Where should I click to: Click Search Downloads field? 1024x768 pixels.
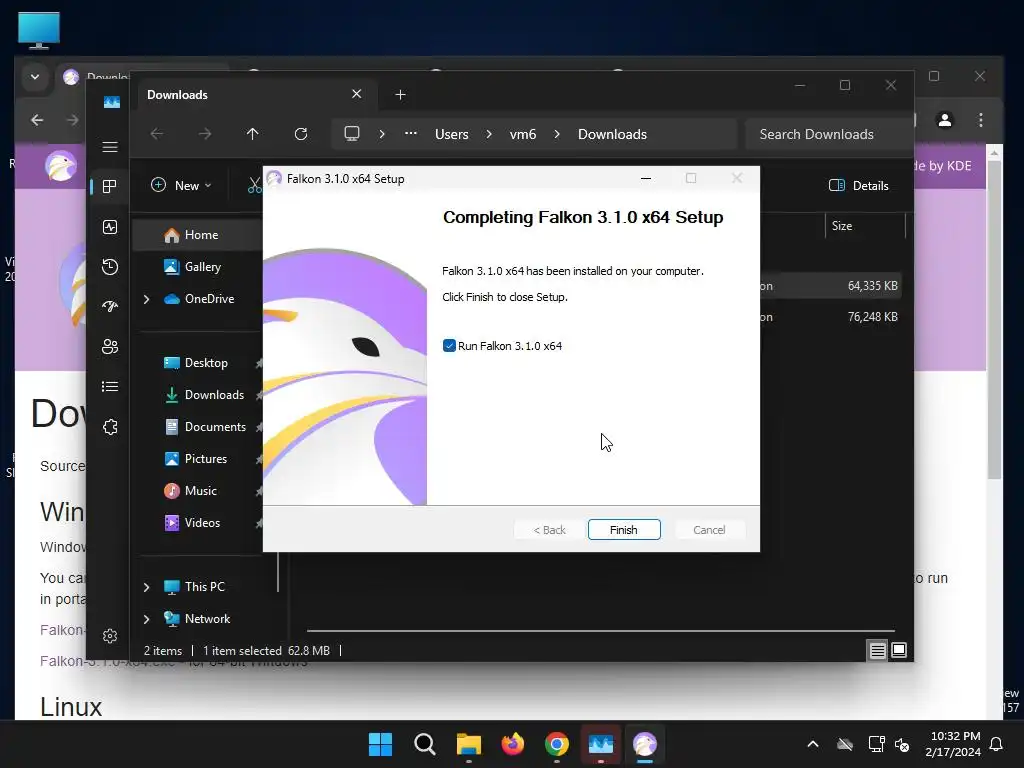click(x=828, y=134)
